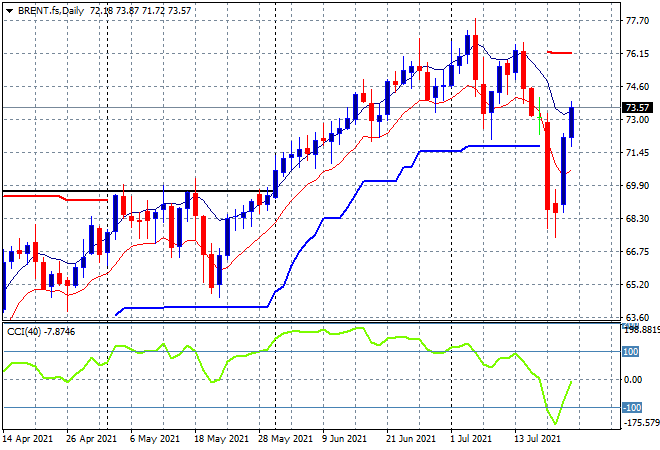Open the chart dropdown triangle beside BRENT.fs

click(9, 11)
